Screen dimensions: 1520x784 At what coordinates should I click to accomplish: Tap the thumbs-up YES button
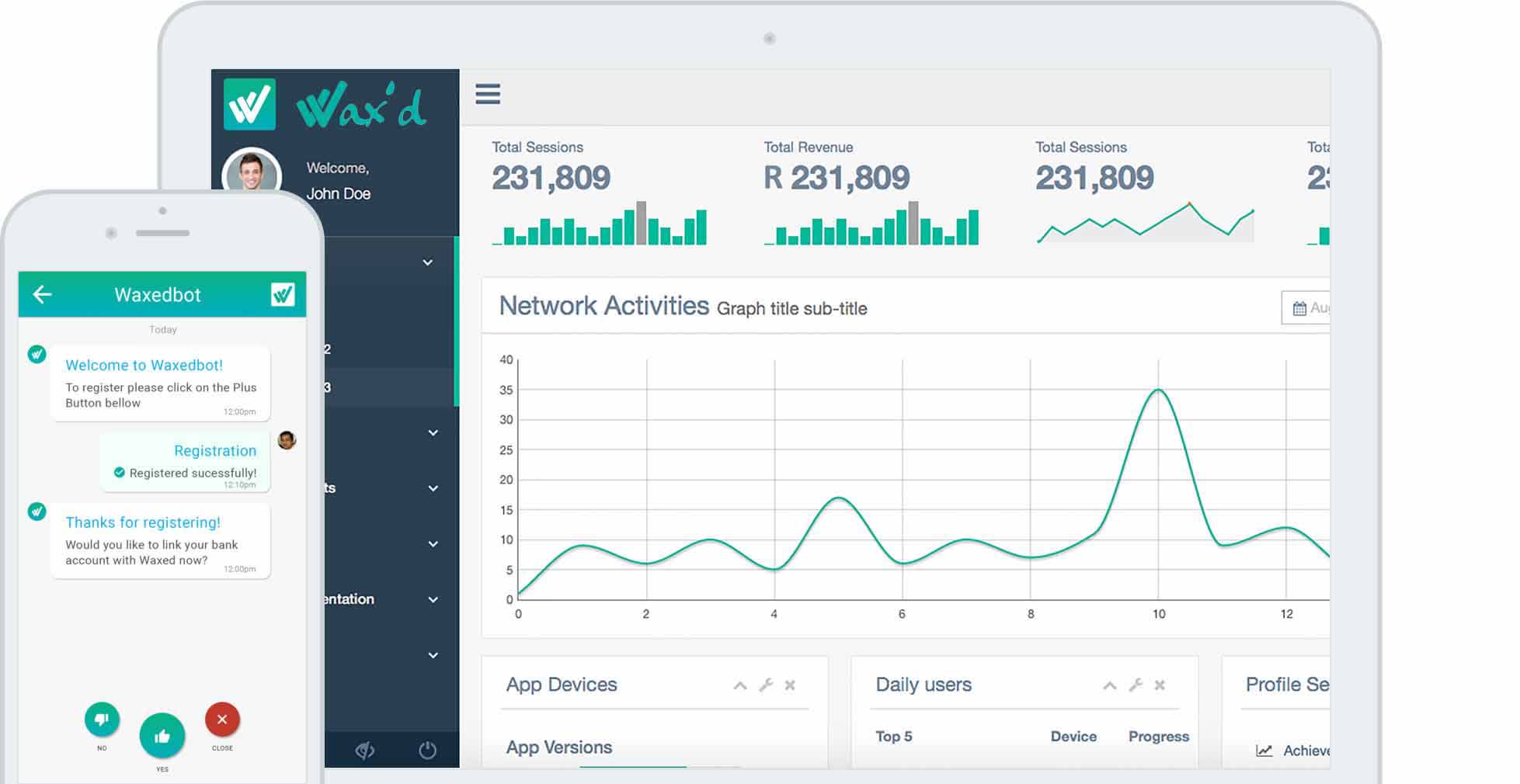tap(162, 736)
